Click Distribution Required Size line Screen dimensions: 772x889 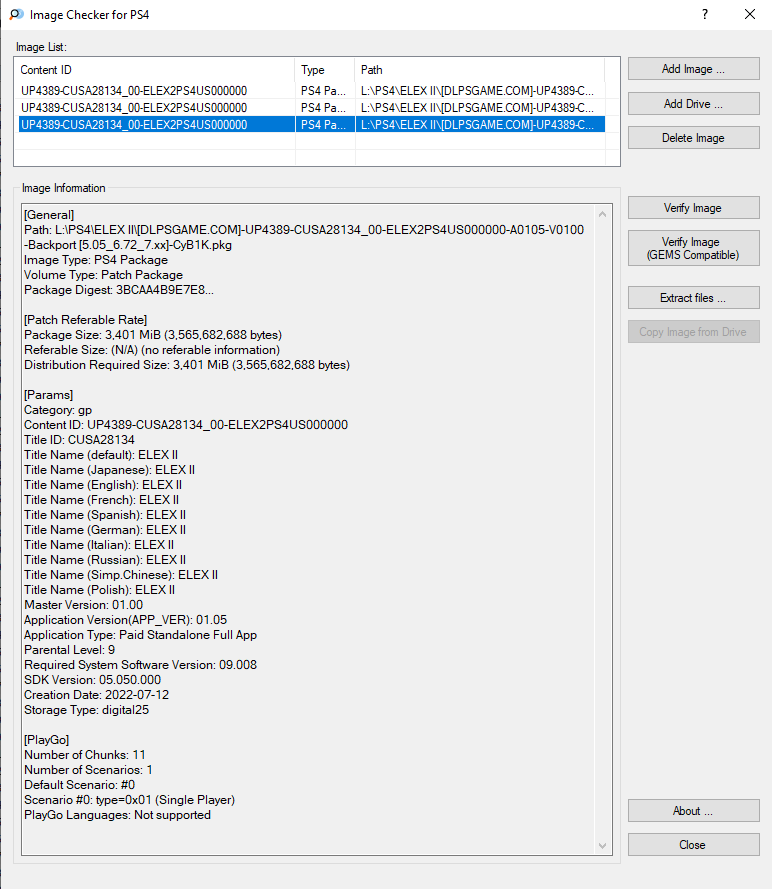click(x=187, y=365)
